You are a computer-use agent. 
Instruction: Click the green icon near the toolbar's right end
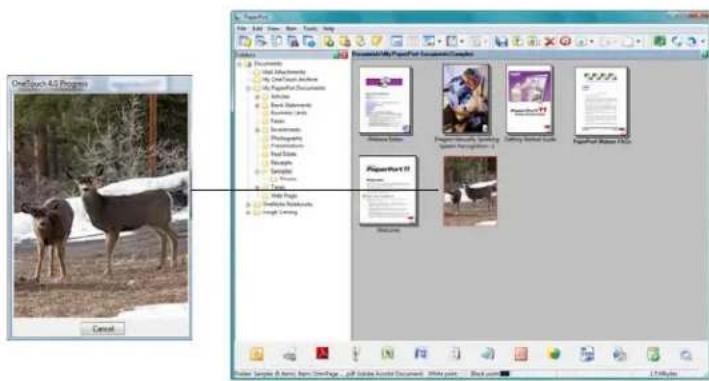[x=660, y=42]
